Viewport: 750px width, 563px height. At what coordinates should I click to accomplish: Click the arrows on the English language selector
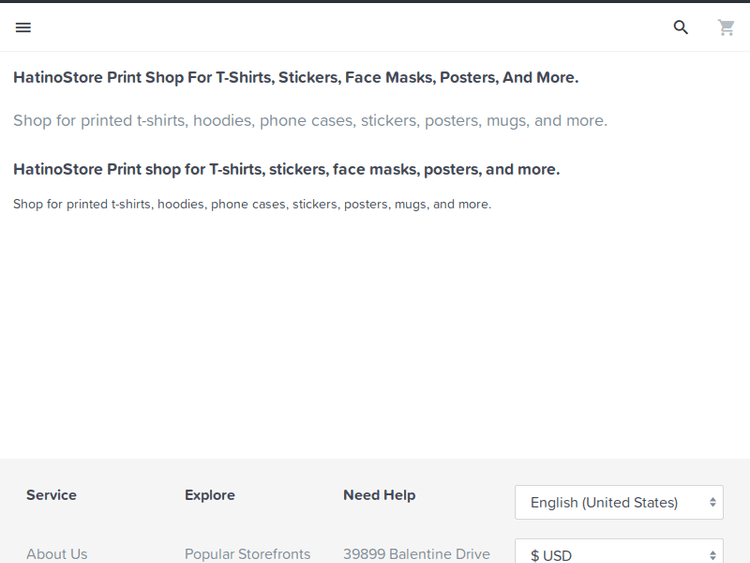tap(713, 502)
